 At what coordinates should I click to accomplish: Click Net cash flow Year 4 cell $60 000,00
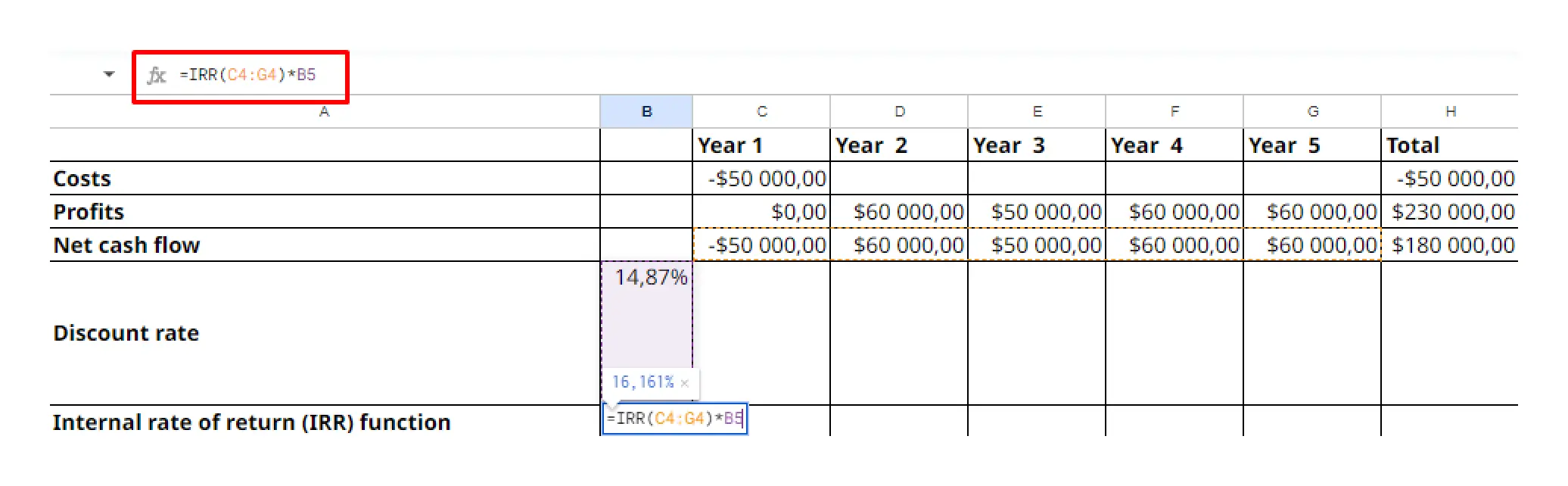tap(1174, 245)
